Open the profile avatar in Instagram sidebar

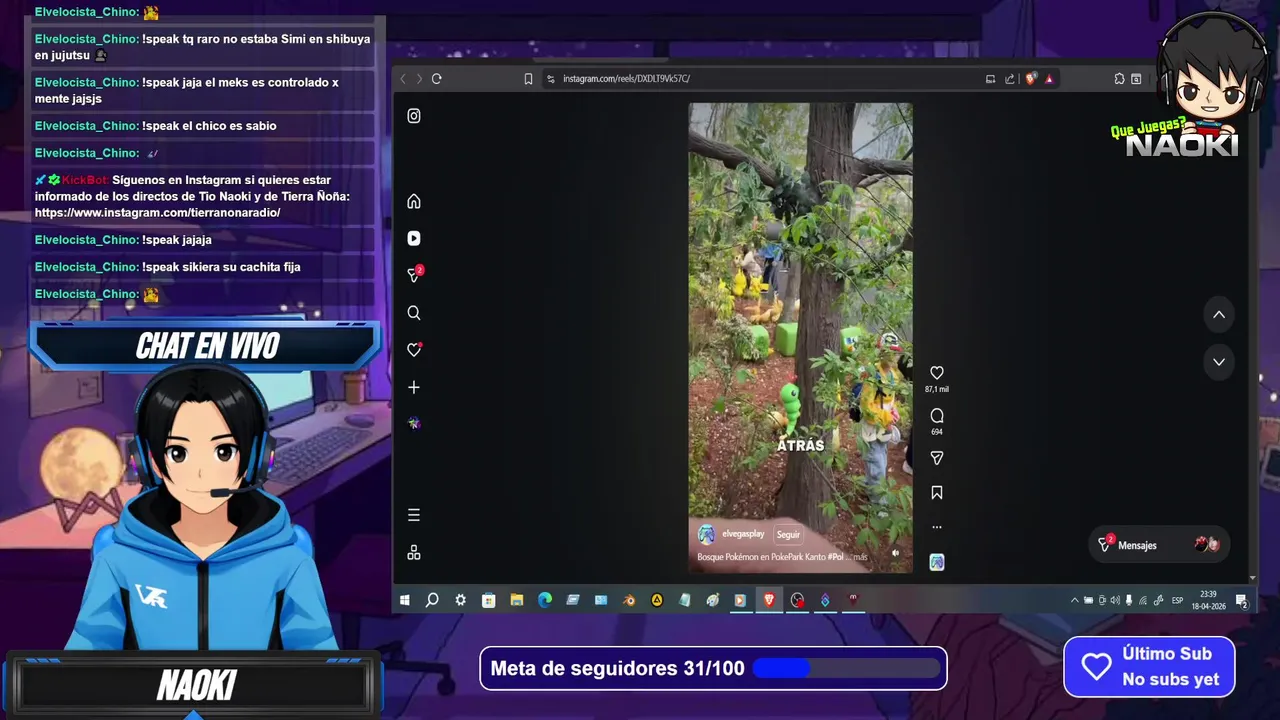coord(414,423)
